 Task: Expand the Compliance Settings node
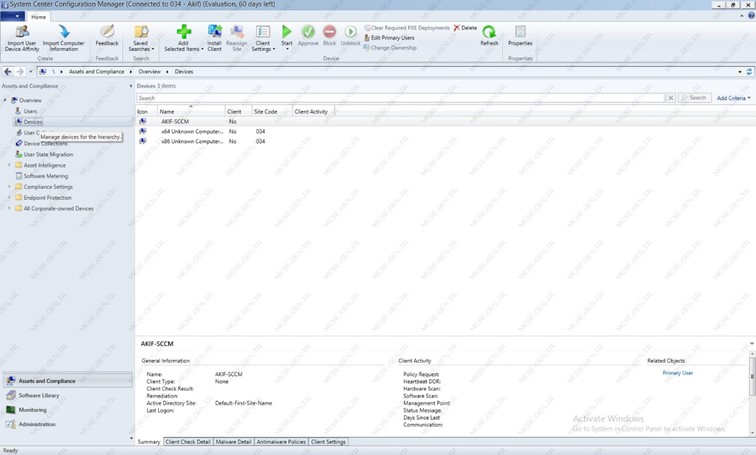click(x=9, y=187)
